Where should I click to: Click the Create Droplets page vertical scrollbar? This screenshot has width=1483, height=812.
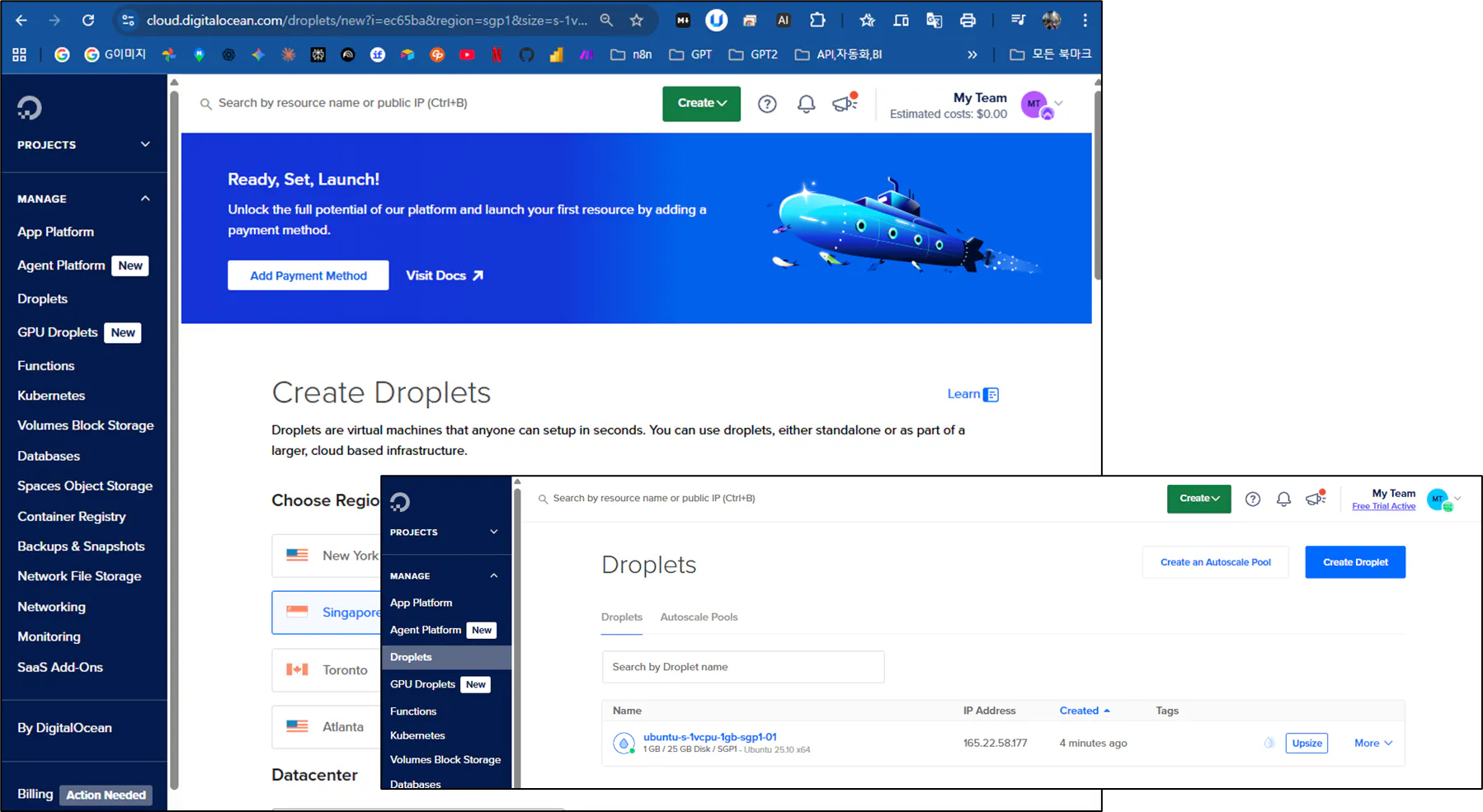[1097, 185]
